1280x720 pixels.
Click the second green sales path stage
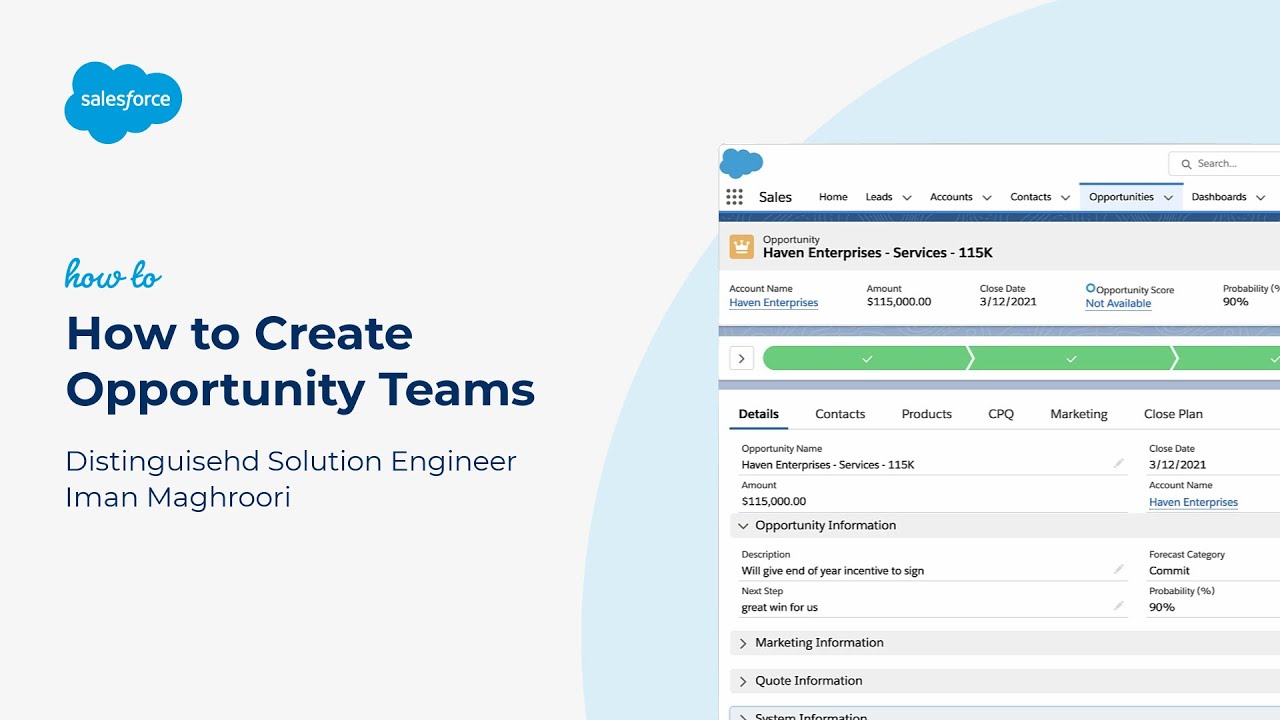pos(1071,358)
